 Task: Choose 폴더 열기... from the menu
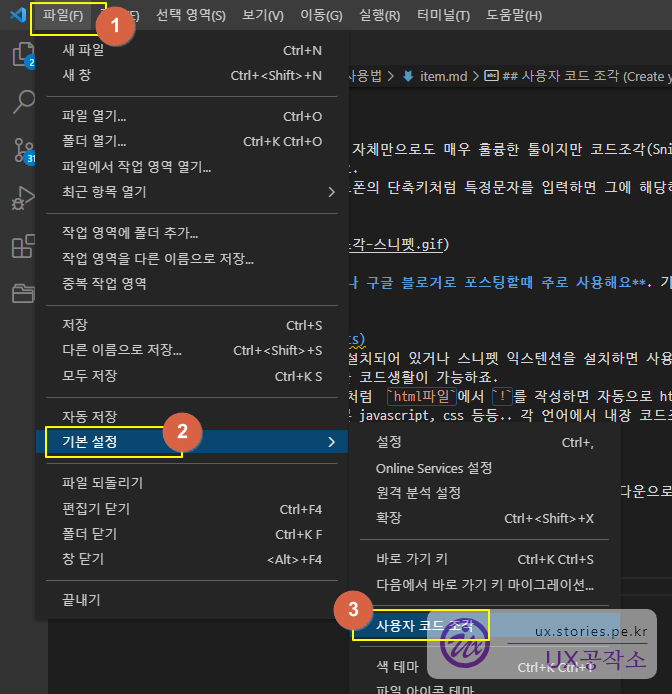click(x=192, y=142)
